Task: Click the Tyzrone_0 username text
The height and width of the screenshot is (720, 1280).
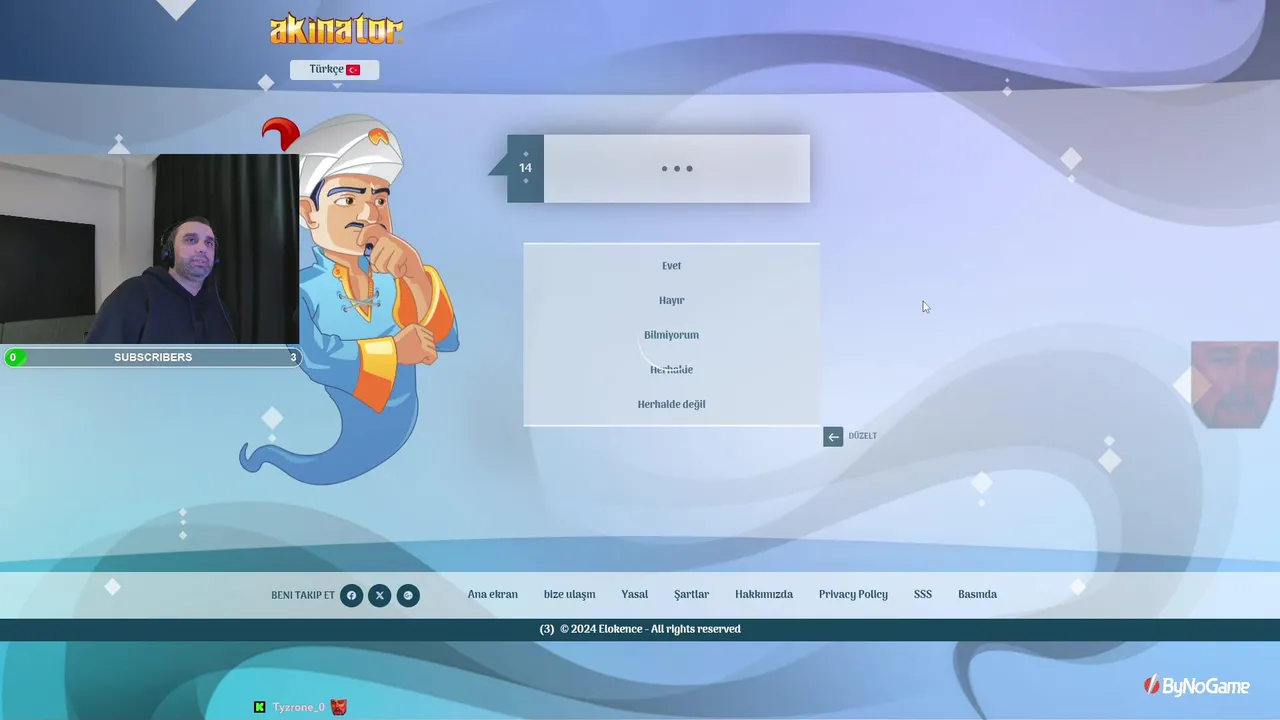Action: (298, 707)
